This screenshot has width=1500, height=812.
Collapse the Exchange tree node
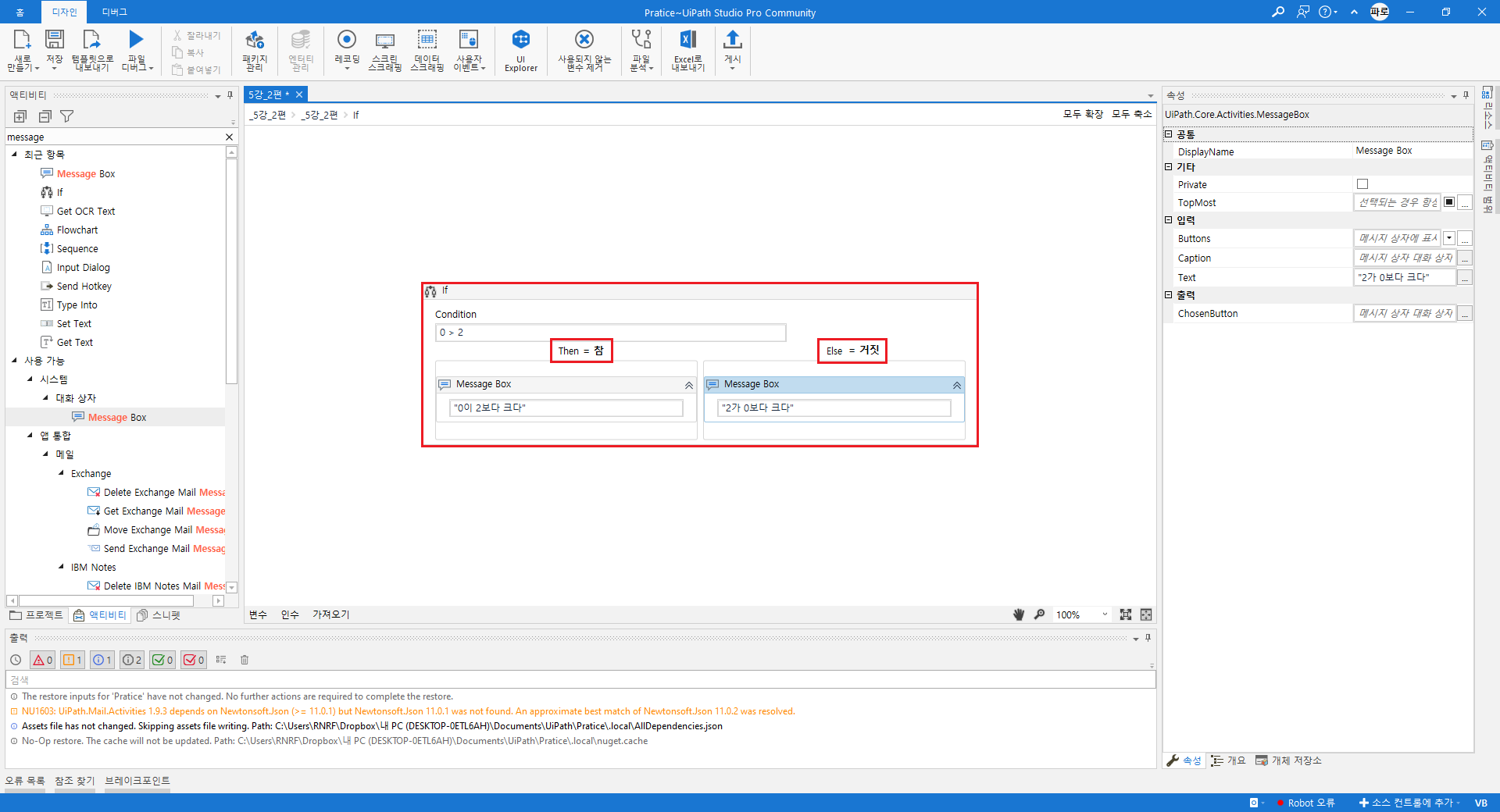pos(61,472)
